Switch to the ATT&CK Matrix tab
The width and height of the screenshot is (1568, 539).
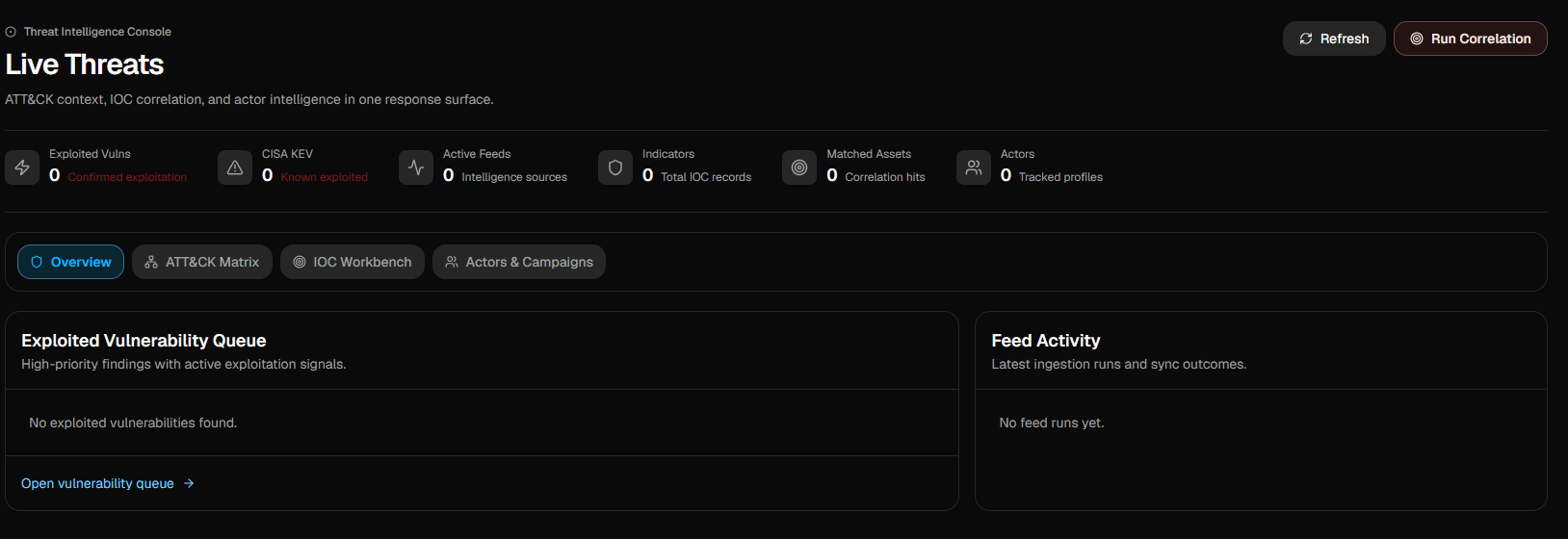point(202,262)
